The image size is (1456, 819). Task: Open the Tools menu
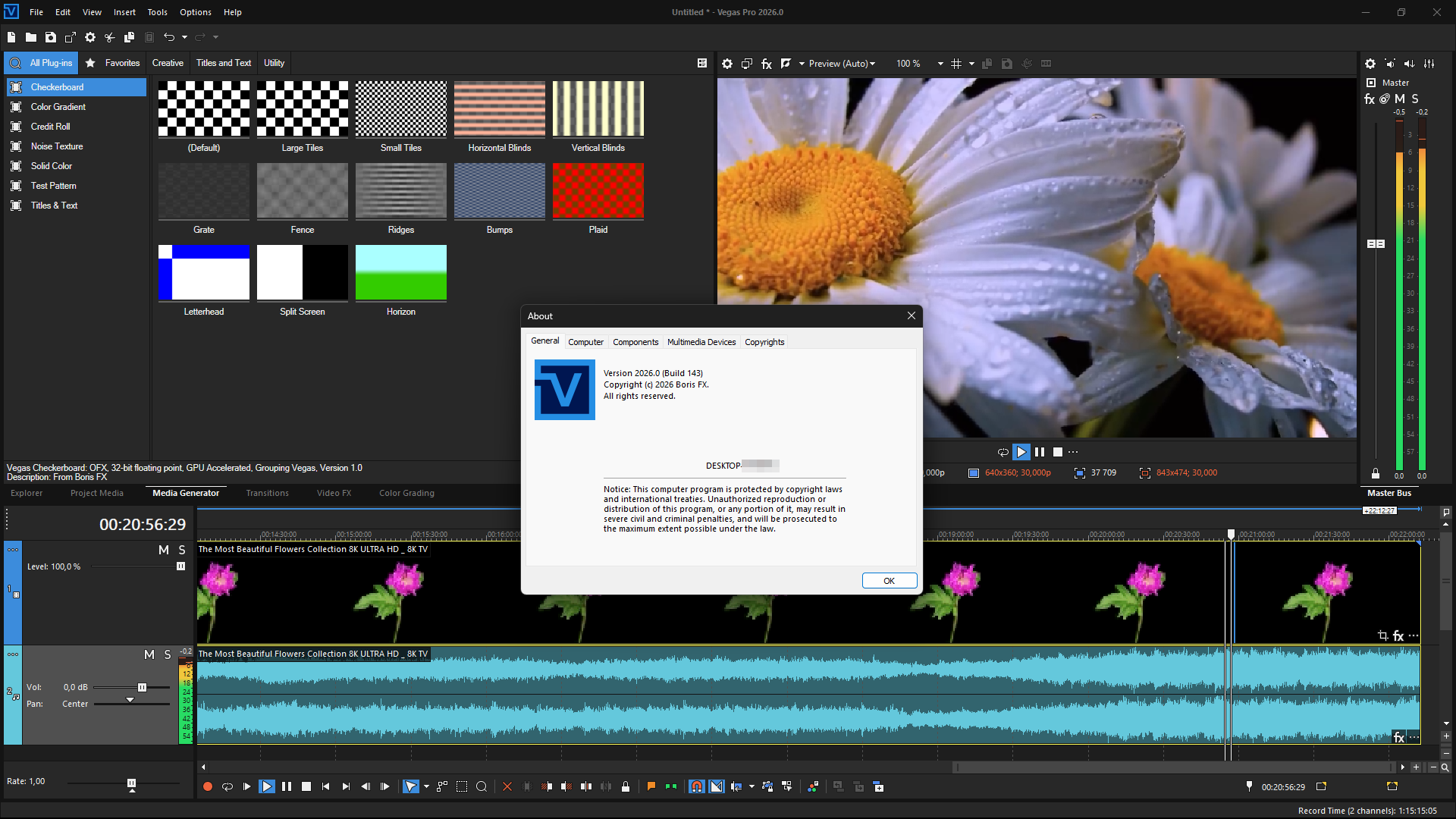tap(158, 12)
